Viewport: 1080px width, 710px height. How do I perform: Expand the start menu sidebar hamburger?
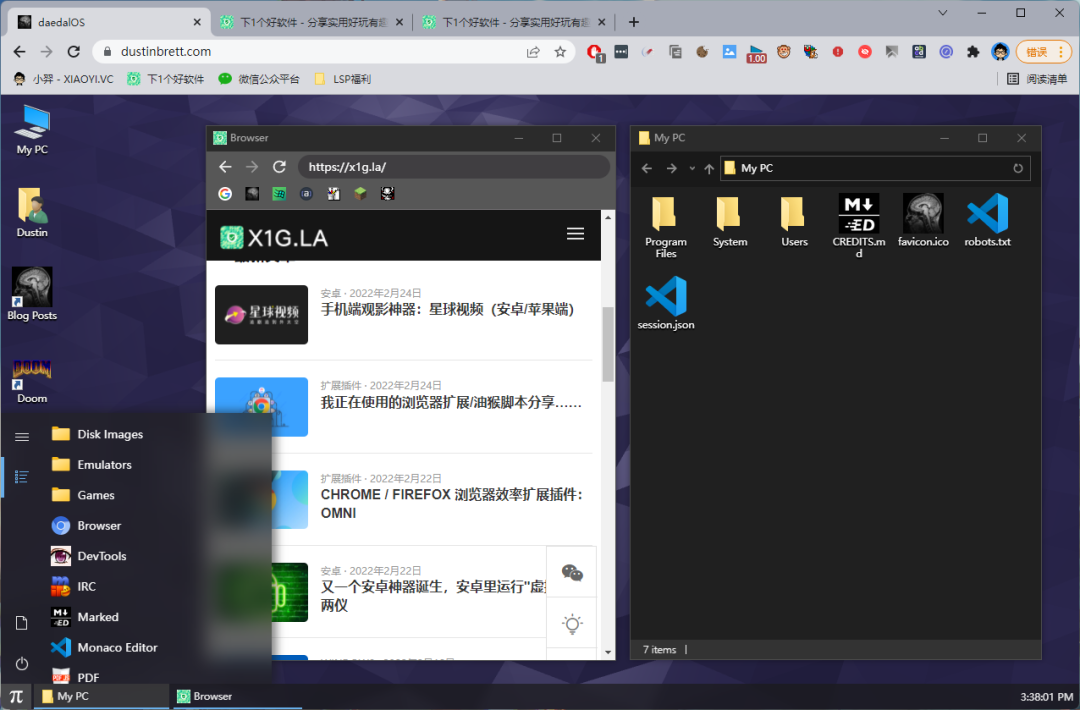22,436
